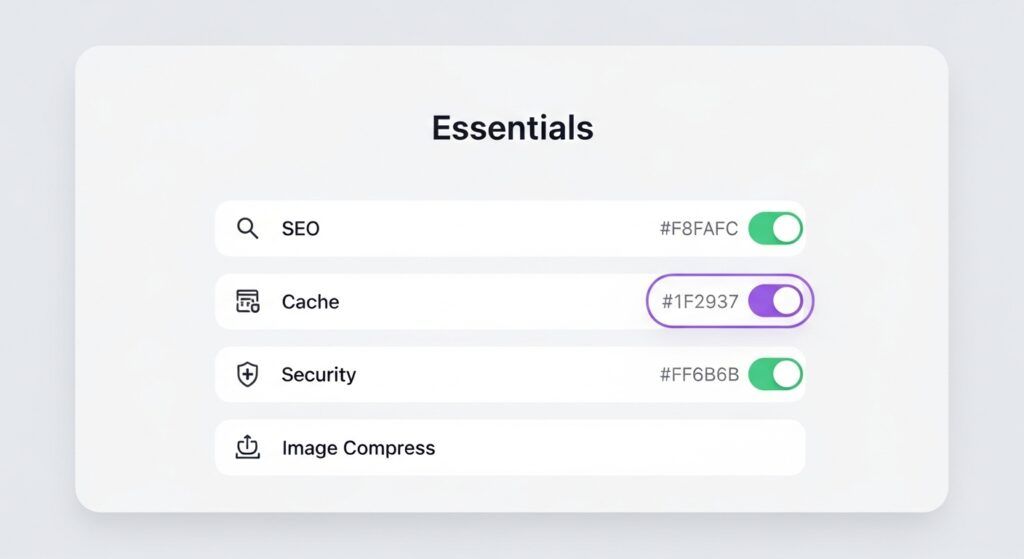1024x559 pixels.
Task: Turn off the purple Cache toggle
Action: coord(775,301)
